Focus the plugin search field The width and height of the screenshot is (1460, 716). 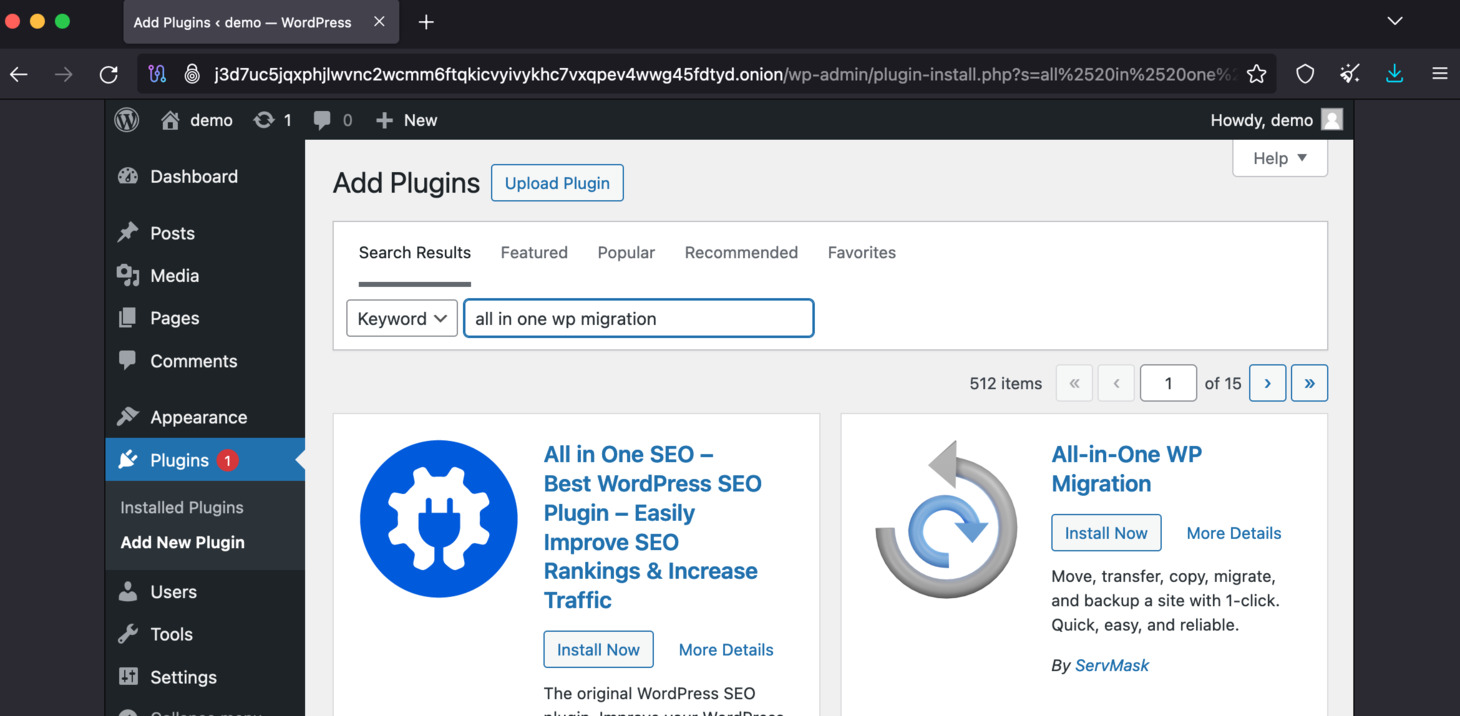639,318
